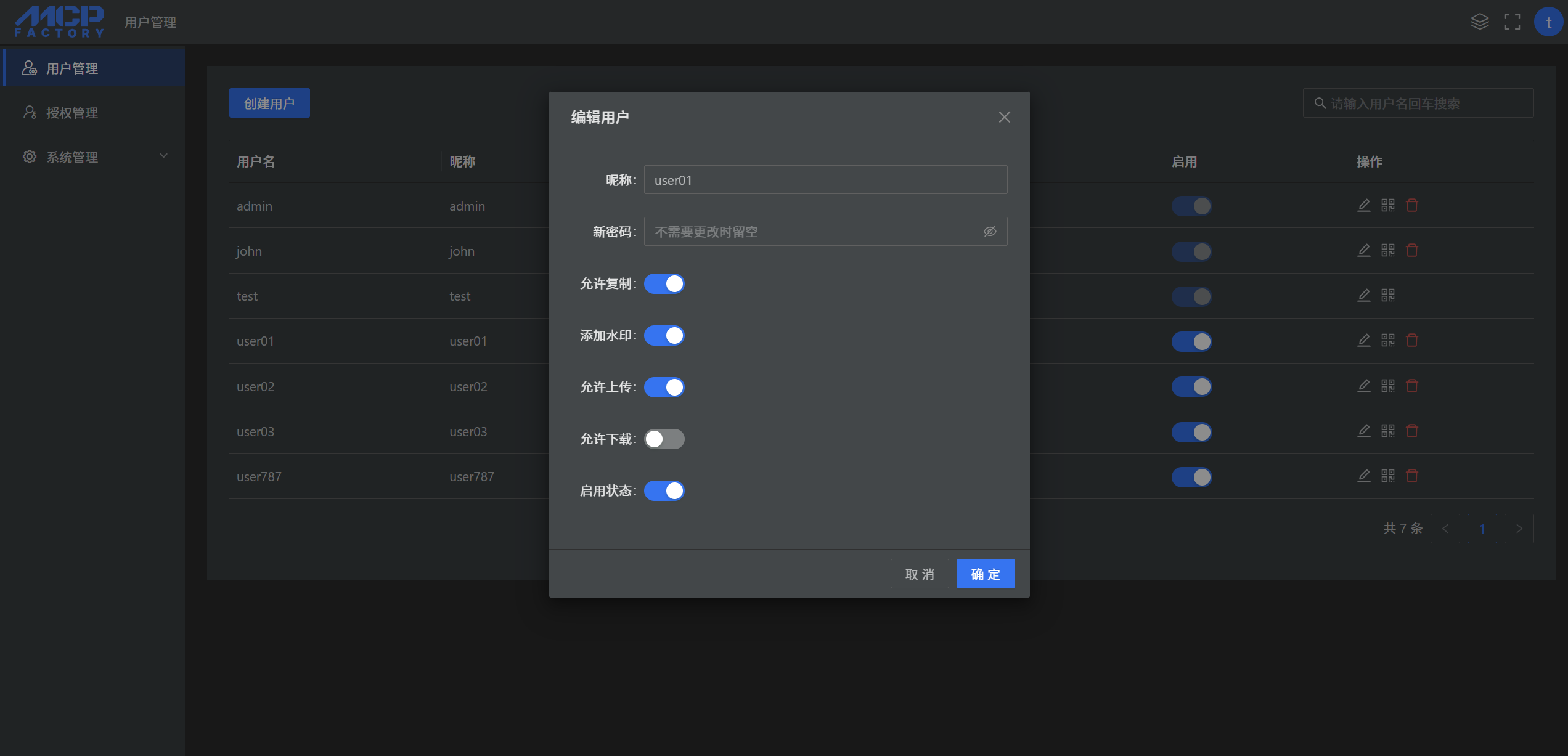The image size is (1568, 756).
Task: Click delete trash icon for user02
Action: (x=1411, y=386)
